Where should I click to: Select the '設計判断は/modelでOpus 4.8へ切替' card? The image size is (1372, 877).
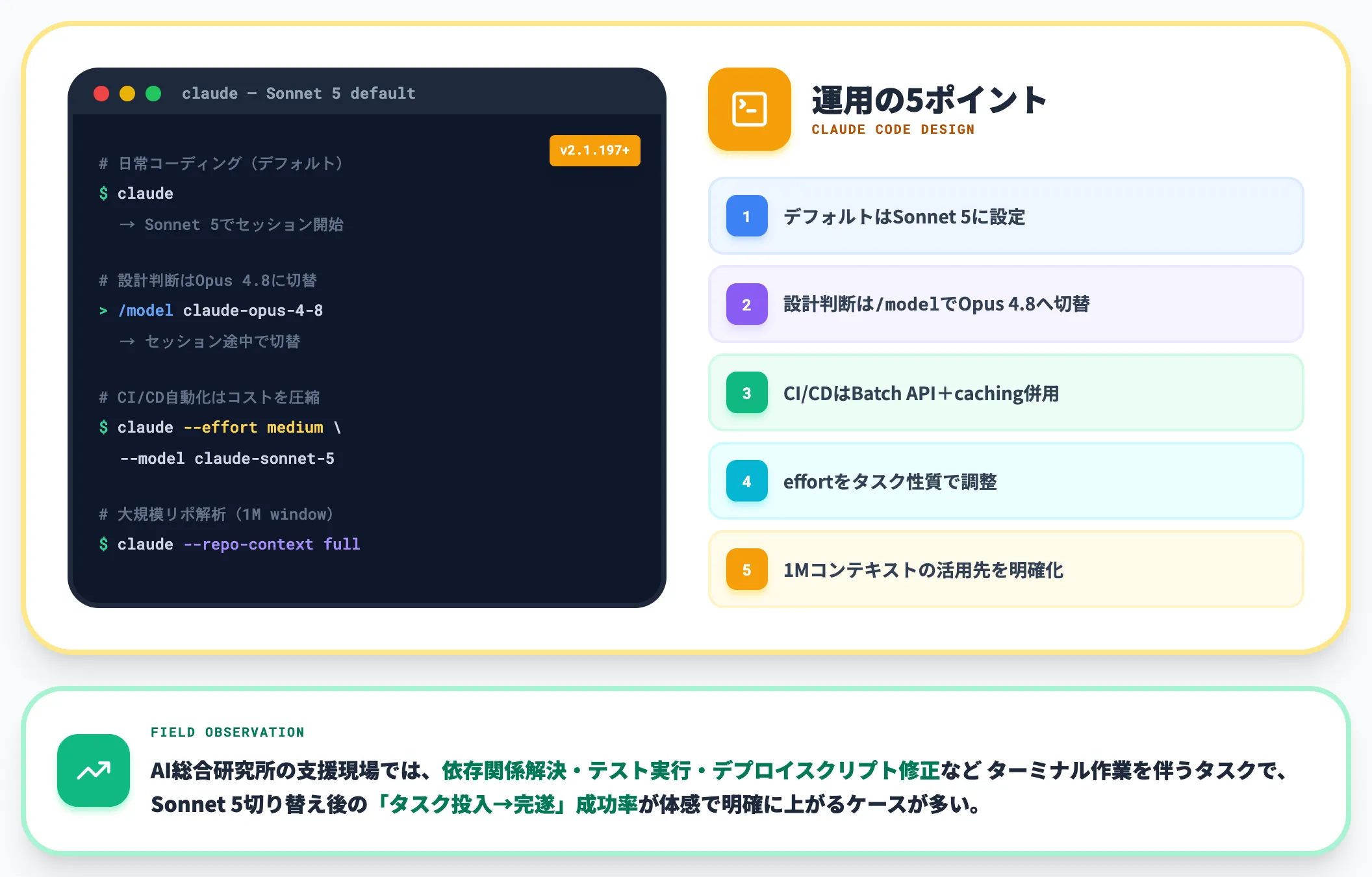(1006, 304)
